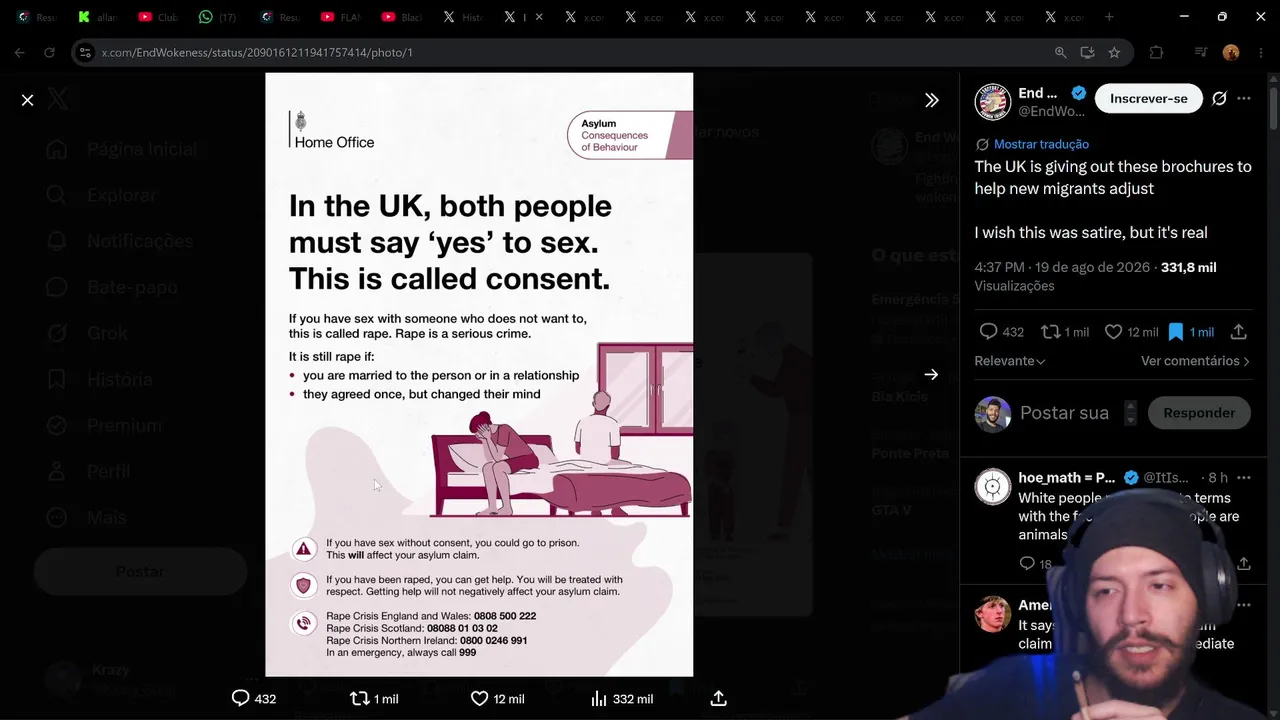Collapse the post side panel with double chevron

pyautogui.click(x=931, y=100)
